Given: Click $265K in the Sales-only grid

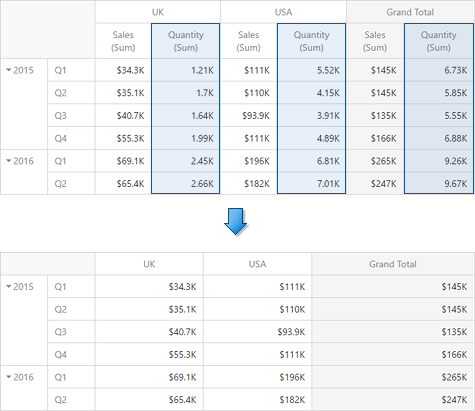Looking at the screenshot, I should click(x=393, y=377).
